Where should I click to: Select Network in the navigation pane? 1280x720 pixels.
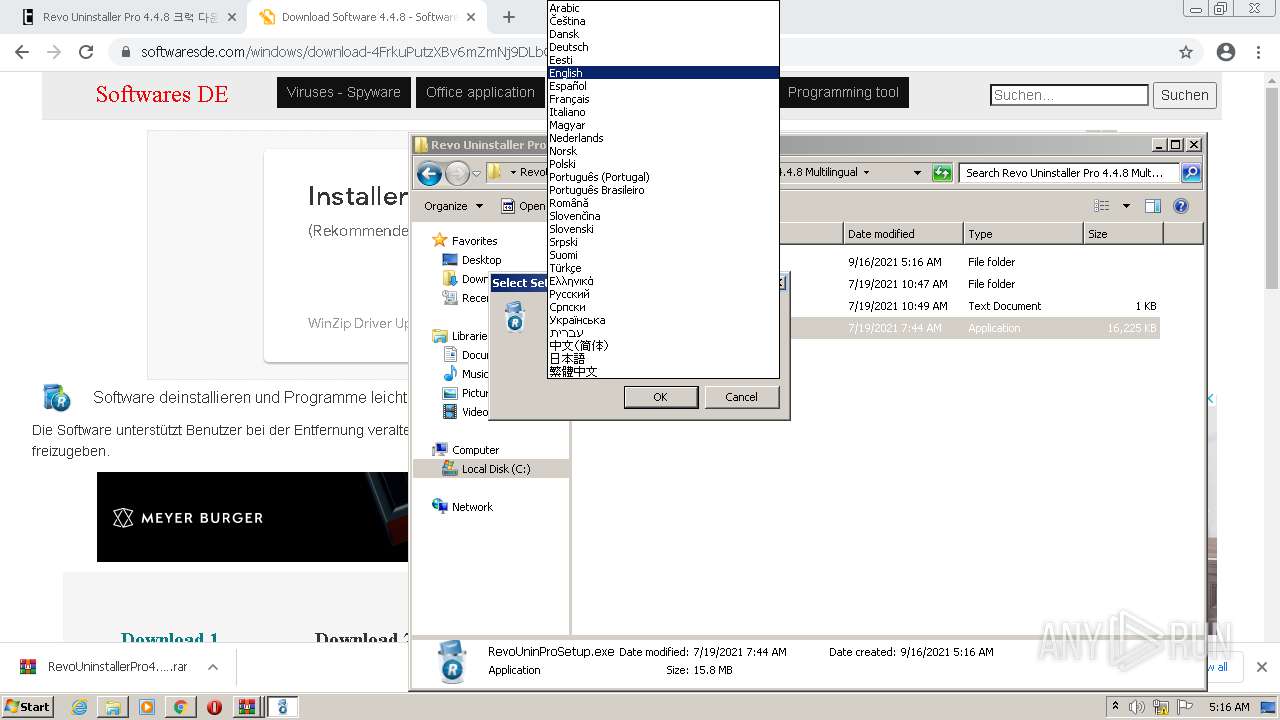point(472,507)
